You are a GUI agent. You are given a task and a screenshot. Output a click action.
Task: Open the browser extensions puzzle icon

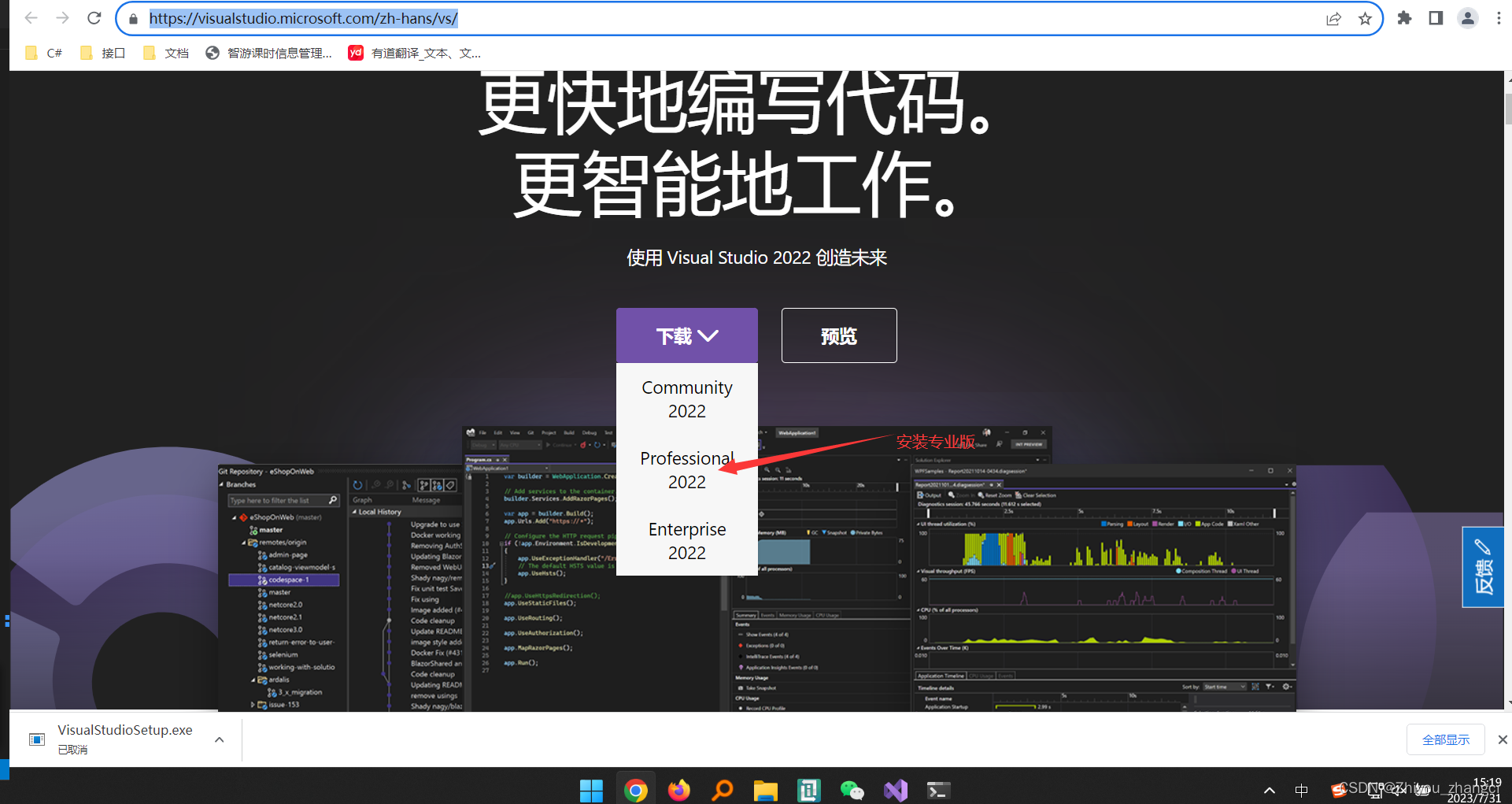pyautogui.click(x=1404, y=17)
